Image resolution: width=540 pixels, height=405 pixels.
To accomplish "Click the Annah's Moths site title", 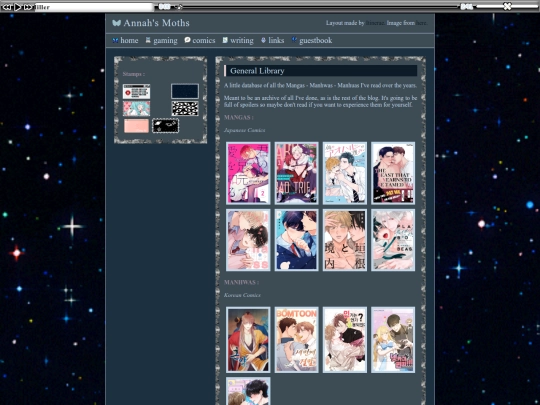I will point(156,23).
